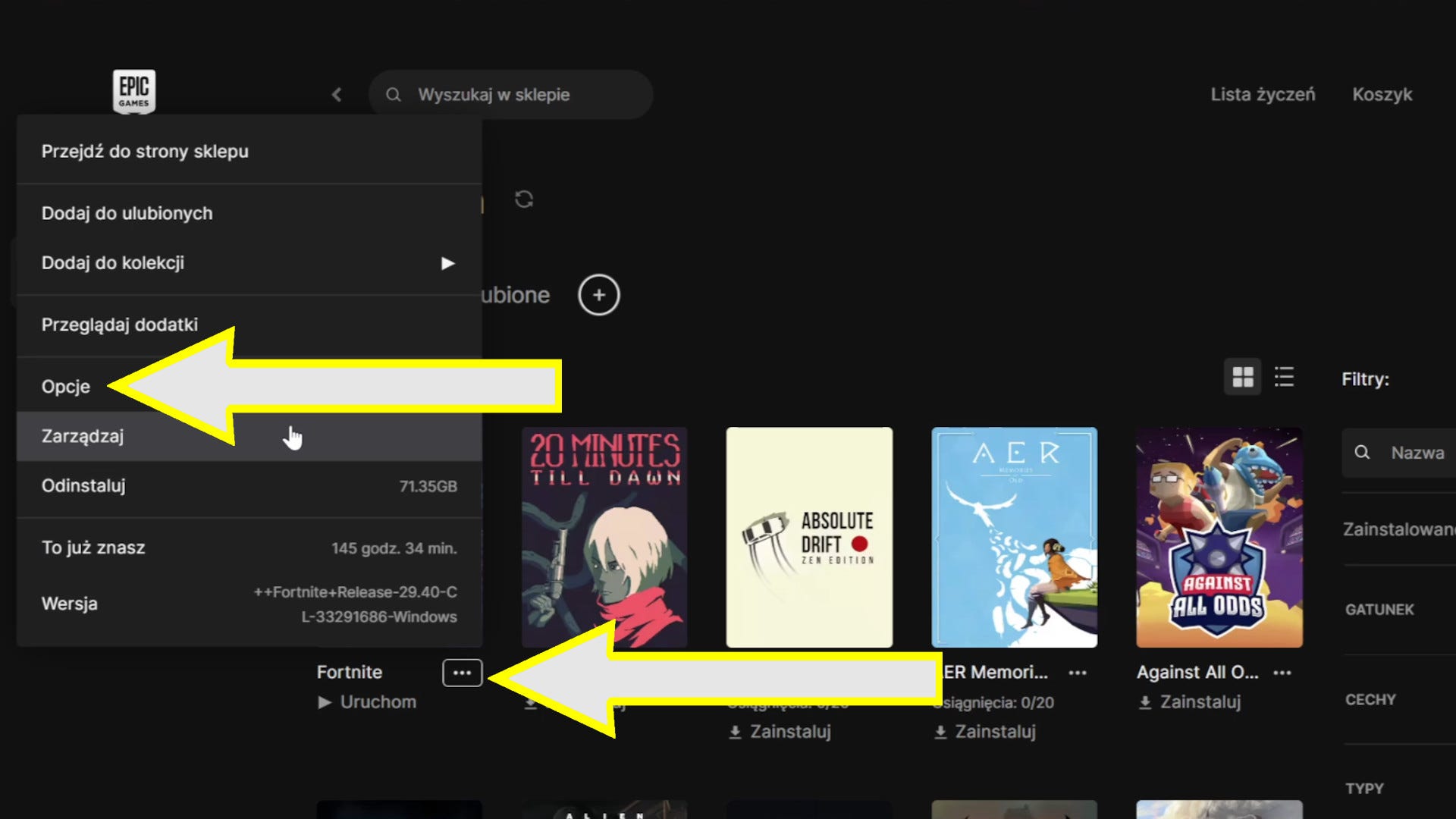Viewport: 1456px width, 819px height.
Task: Click the magnifier icon in Nazwa filter
Action: 1363,453
